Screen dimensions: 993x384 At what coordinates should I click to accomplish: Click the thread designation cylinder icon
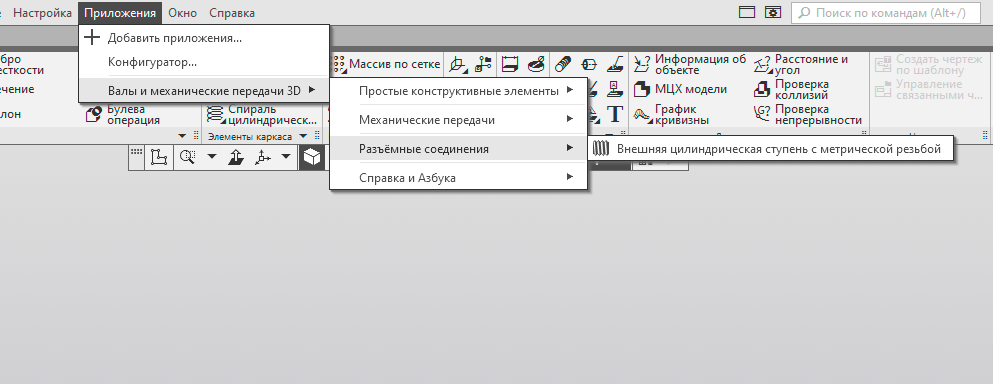[563, 64]
